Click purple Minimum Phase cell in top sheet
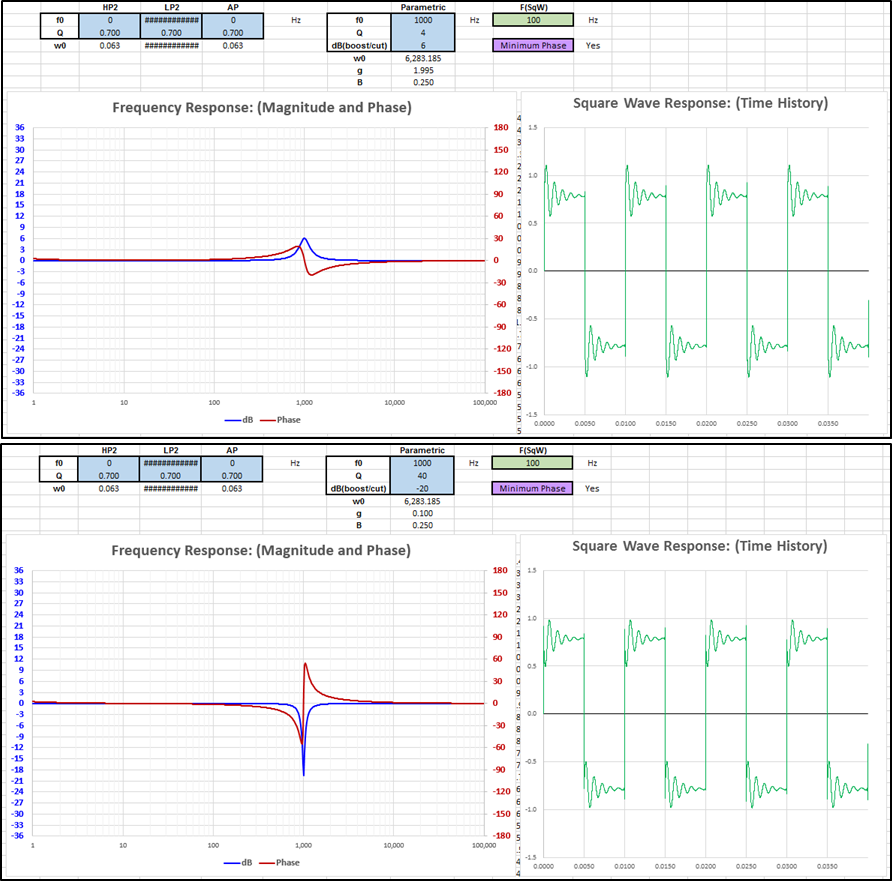 (533, 46)
